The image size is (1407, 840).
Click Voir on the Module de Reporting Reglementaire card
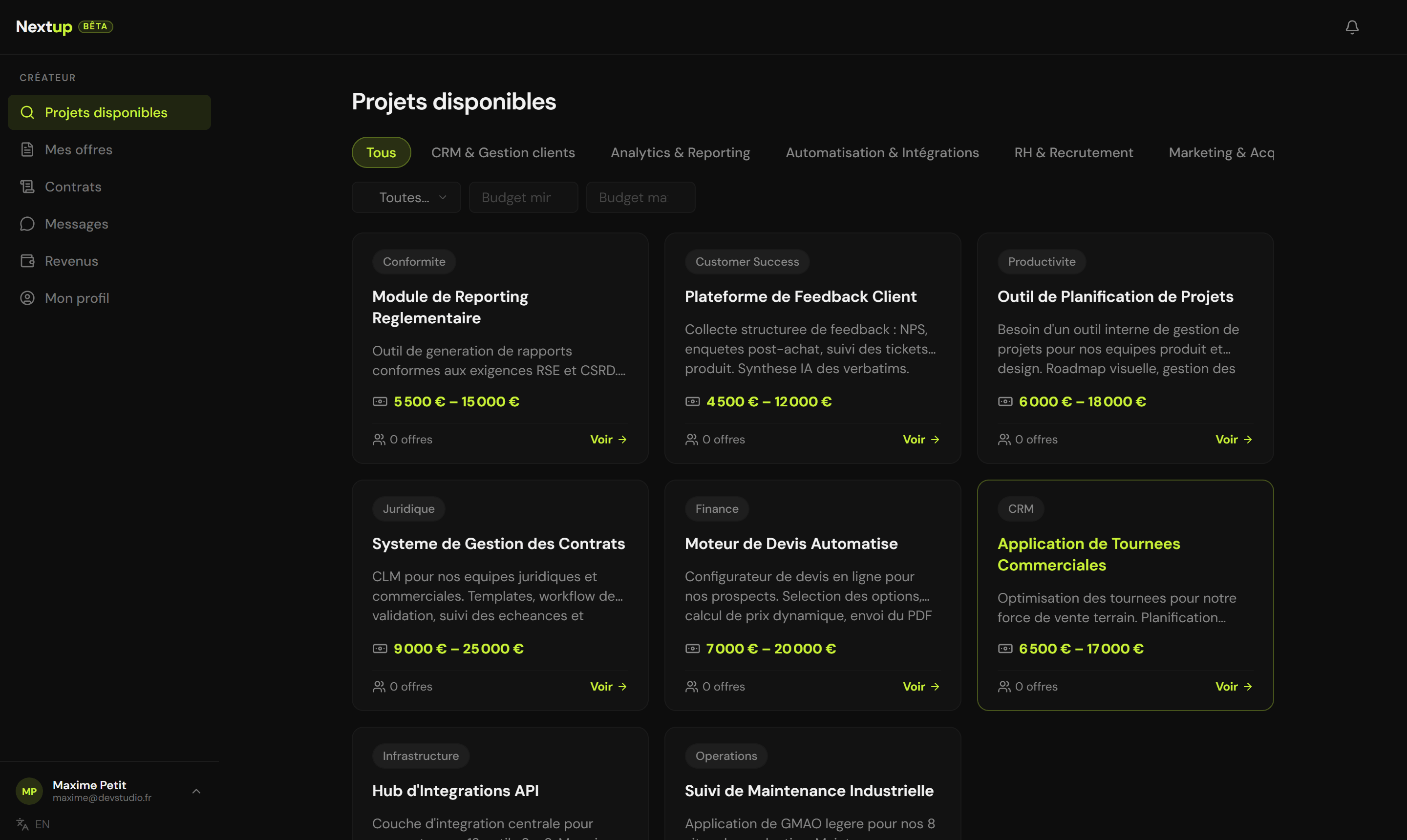click(608, 439)
